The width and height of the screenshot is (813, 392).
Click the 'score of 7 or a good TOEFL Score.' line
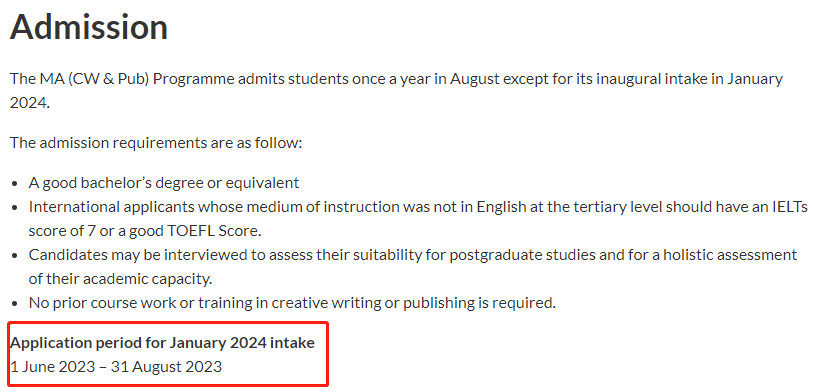point(145,231)
